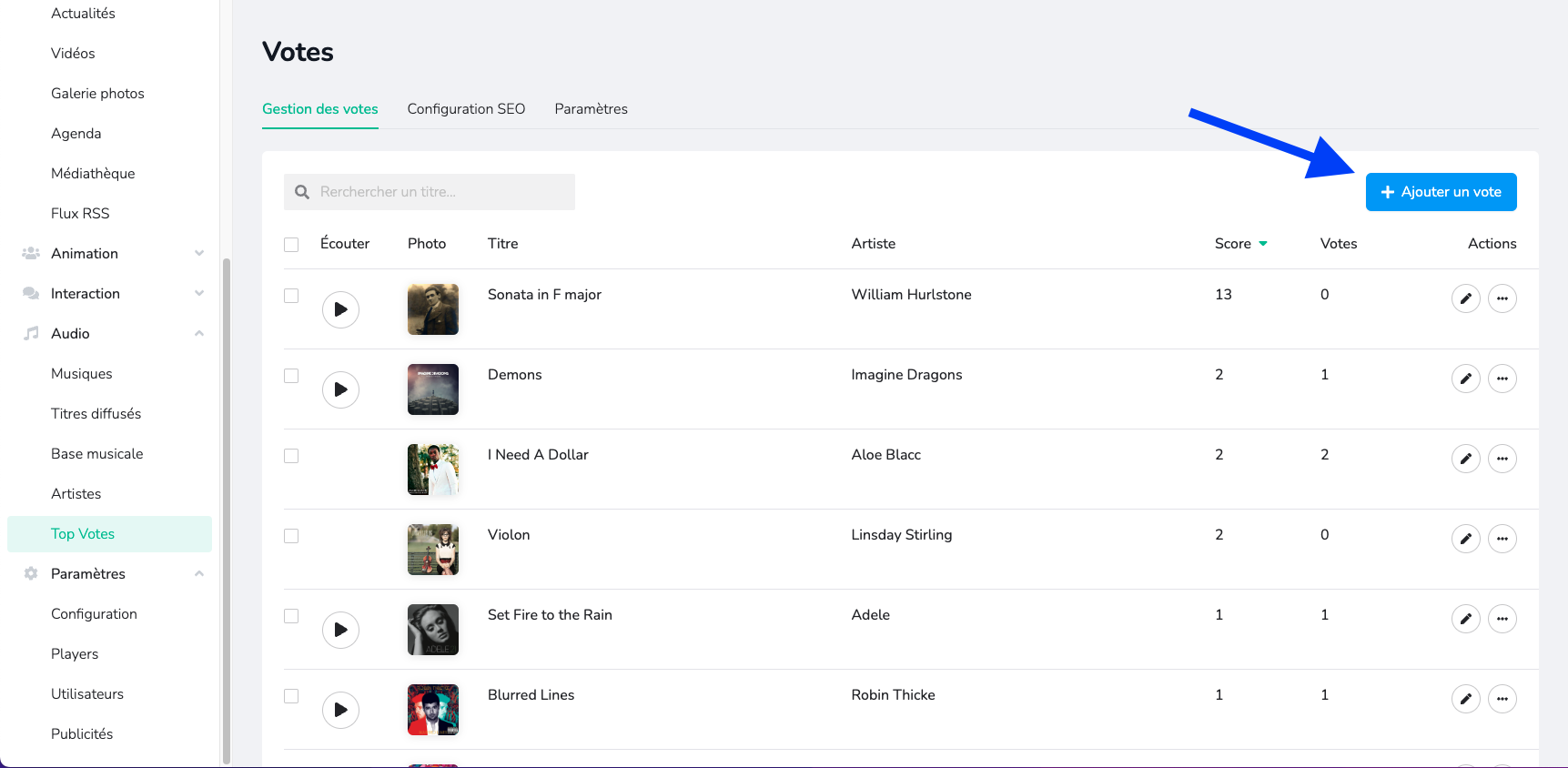Viewport: 1568px width, 768px height.
Task: Tick the checkbox for I Need A Dollar
Action: [291, 456]
